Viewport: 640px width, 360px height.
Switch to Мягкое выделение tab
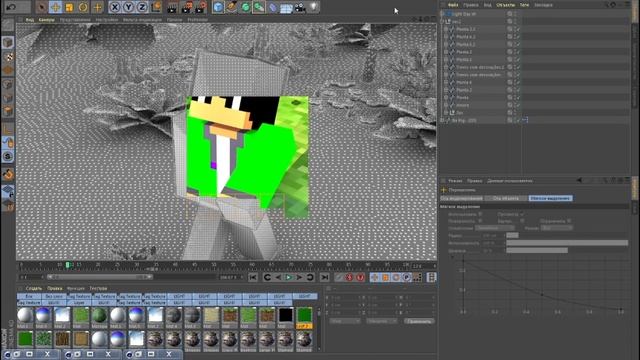pyautogui.click(x=550, y=198)
